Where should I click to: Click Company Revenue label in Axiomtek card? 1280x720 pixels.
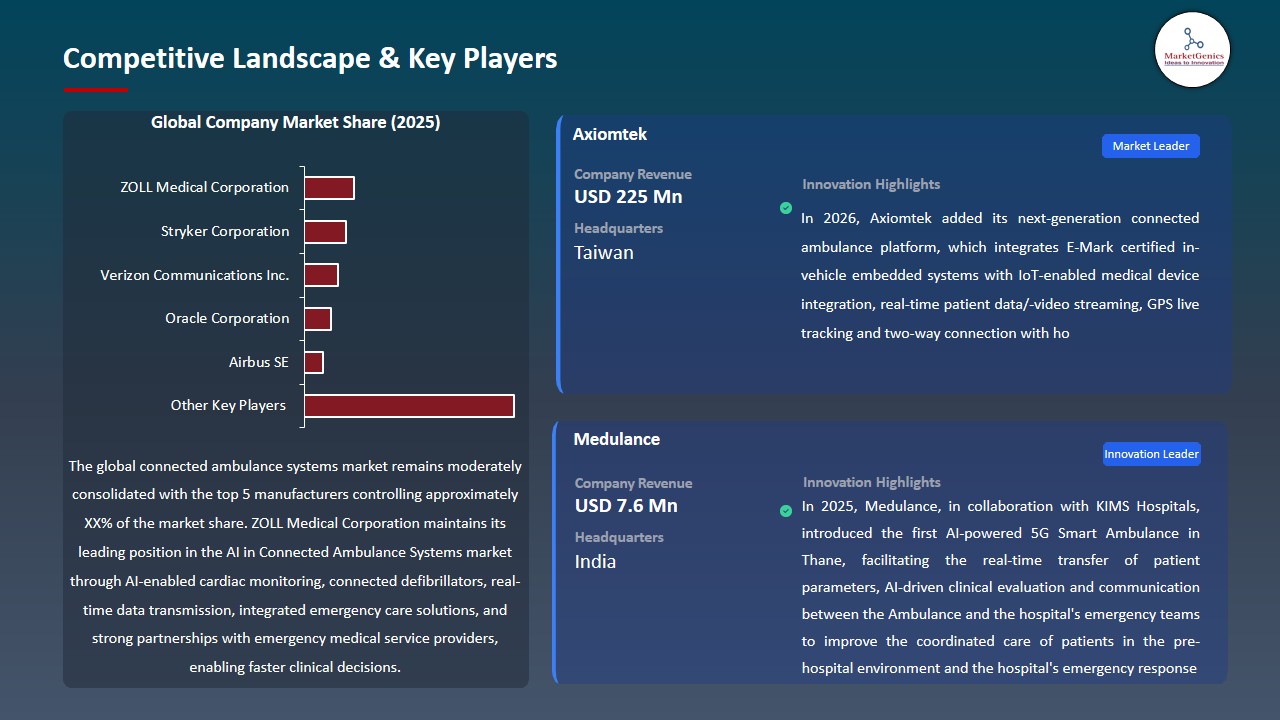(633, 174)
